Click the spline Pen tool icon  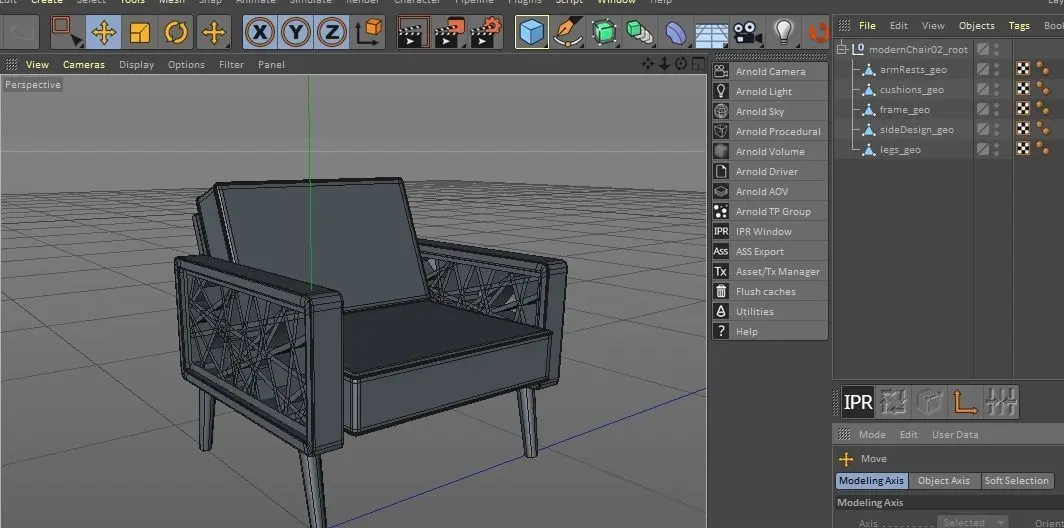point(568,32)
